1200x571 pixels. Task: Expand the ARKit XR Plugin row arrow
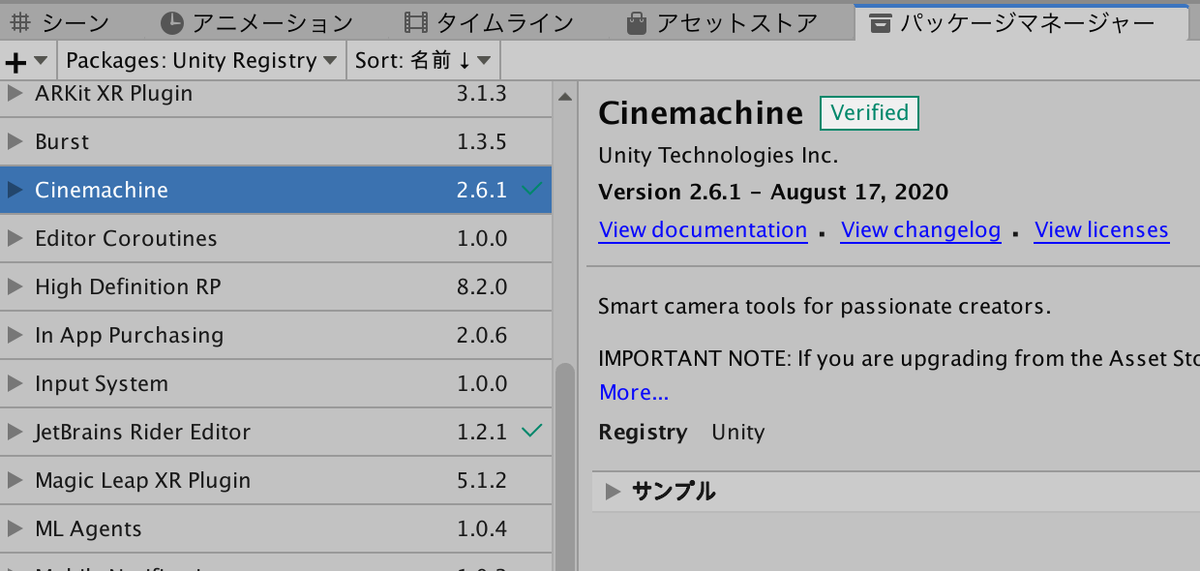[x=14, y=94]
